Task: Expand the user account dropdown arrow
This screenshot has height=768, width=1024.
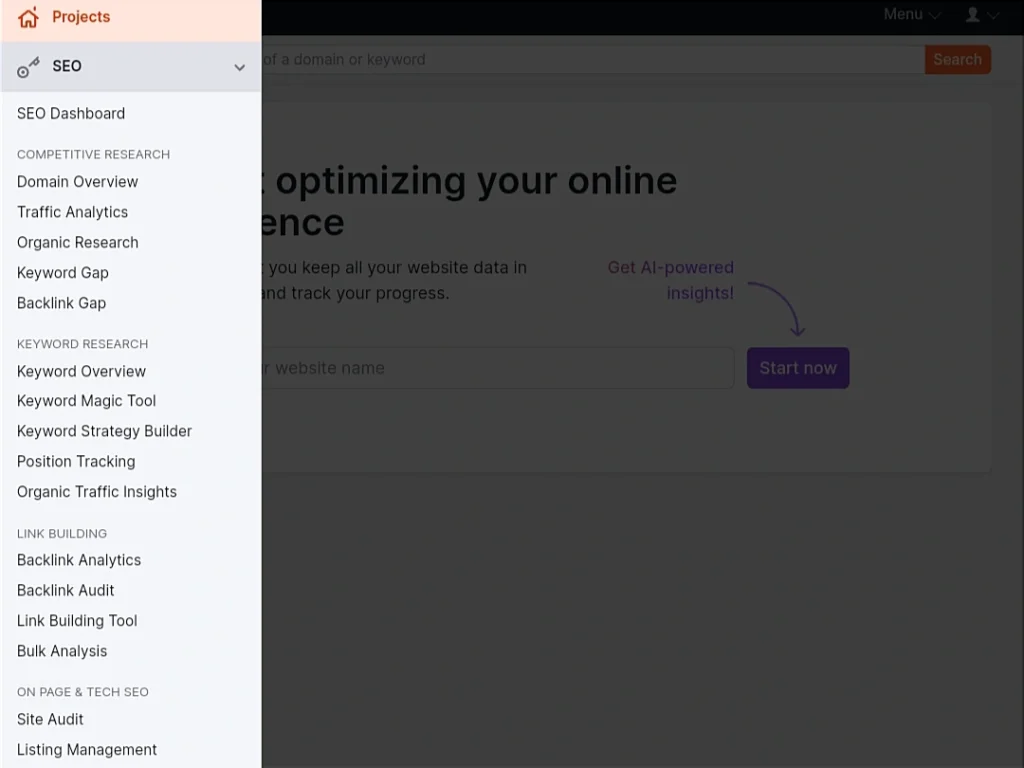Action: coord(993,15)
